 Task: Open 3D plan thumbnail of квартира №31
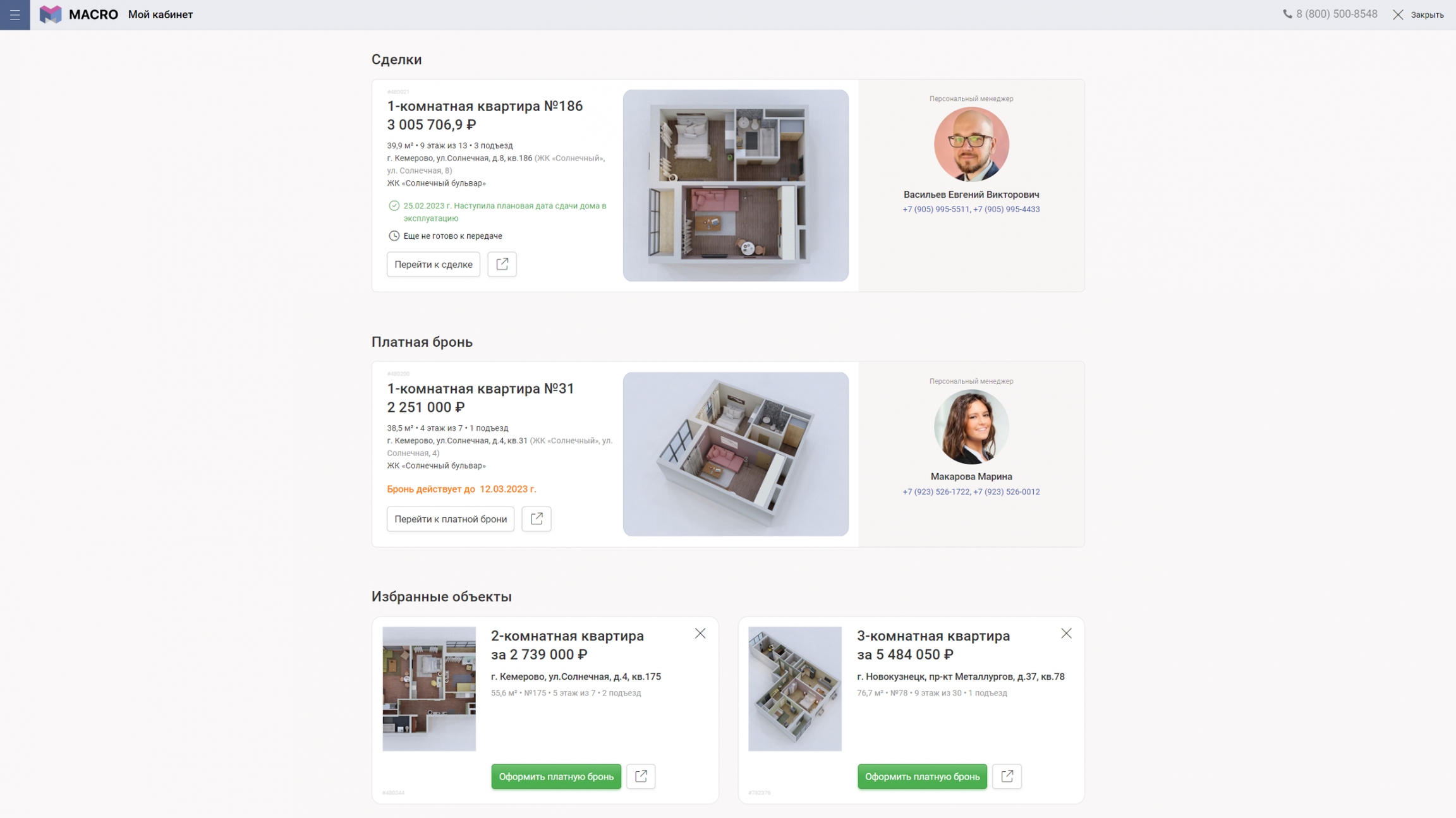[x=736, y=454]
